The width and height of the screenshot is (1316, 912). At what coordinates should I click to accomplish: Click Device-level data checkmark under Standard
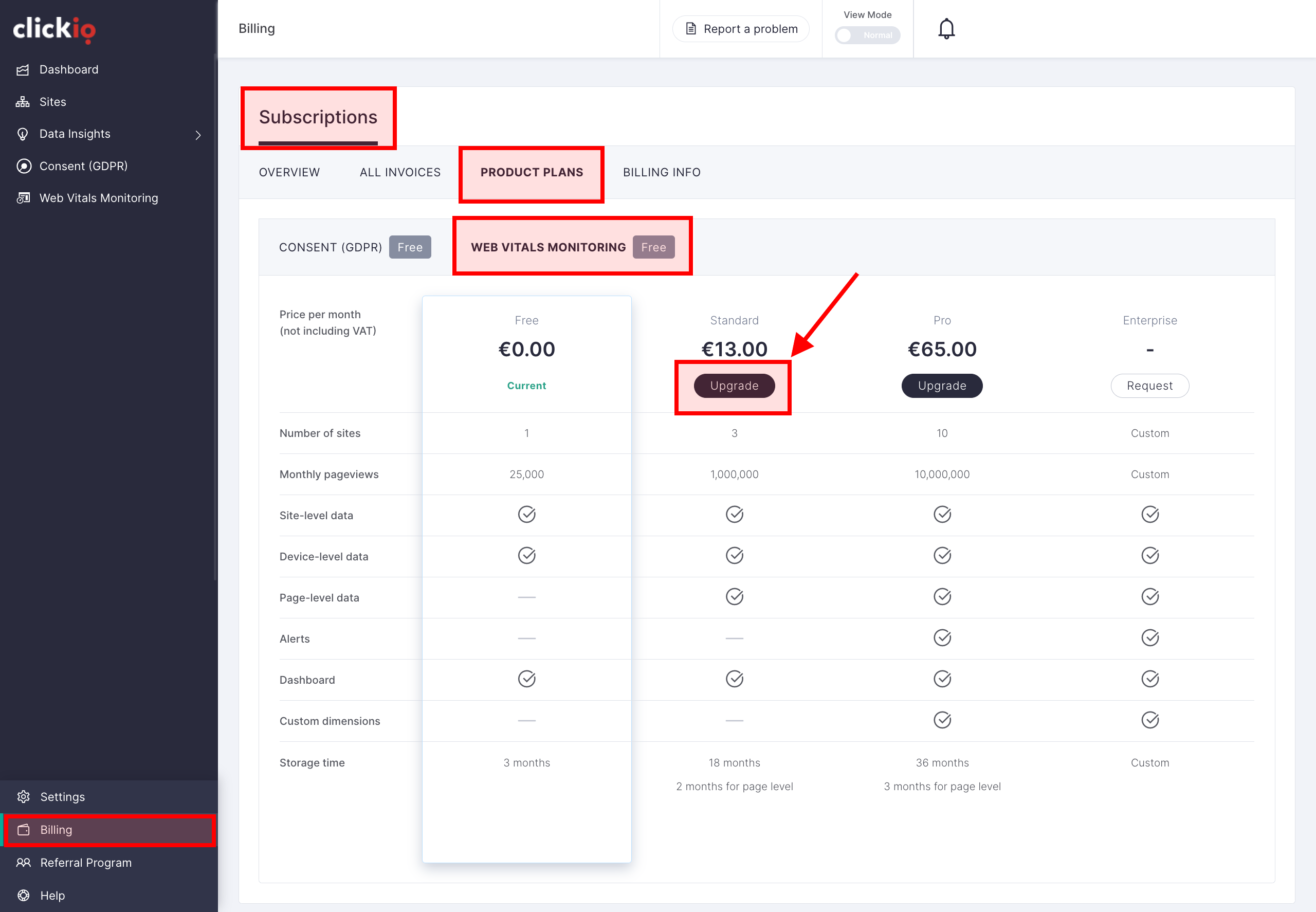tap(734, 555)
